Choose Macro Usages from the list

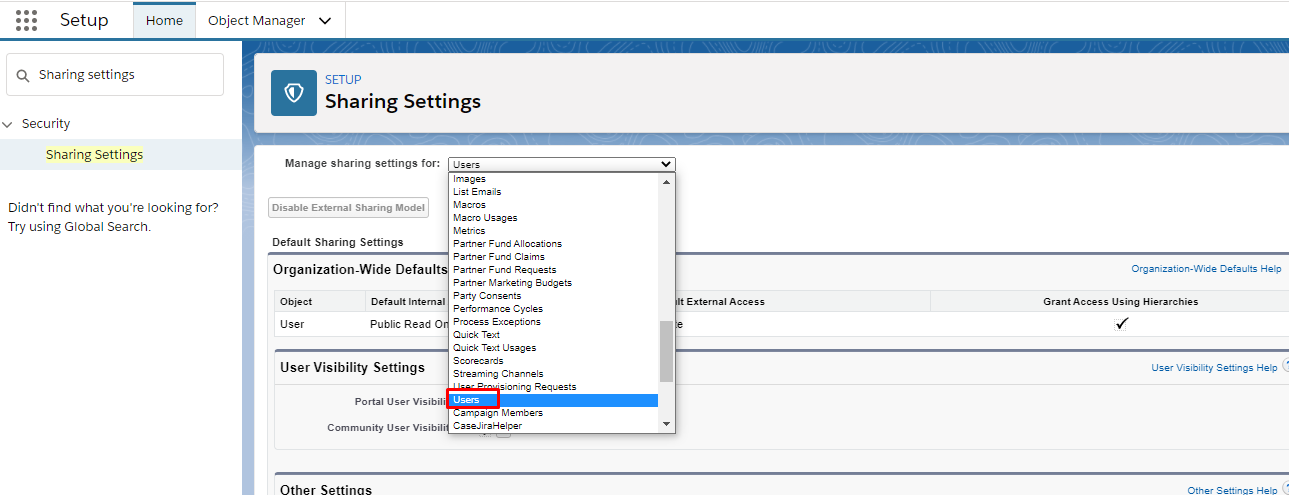click(x=553, y=218)
